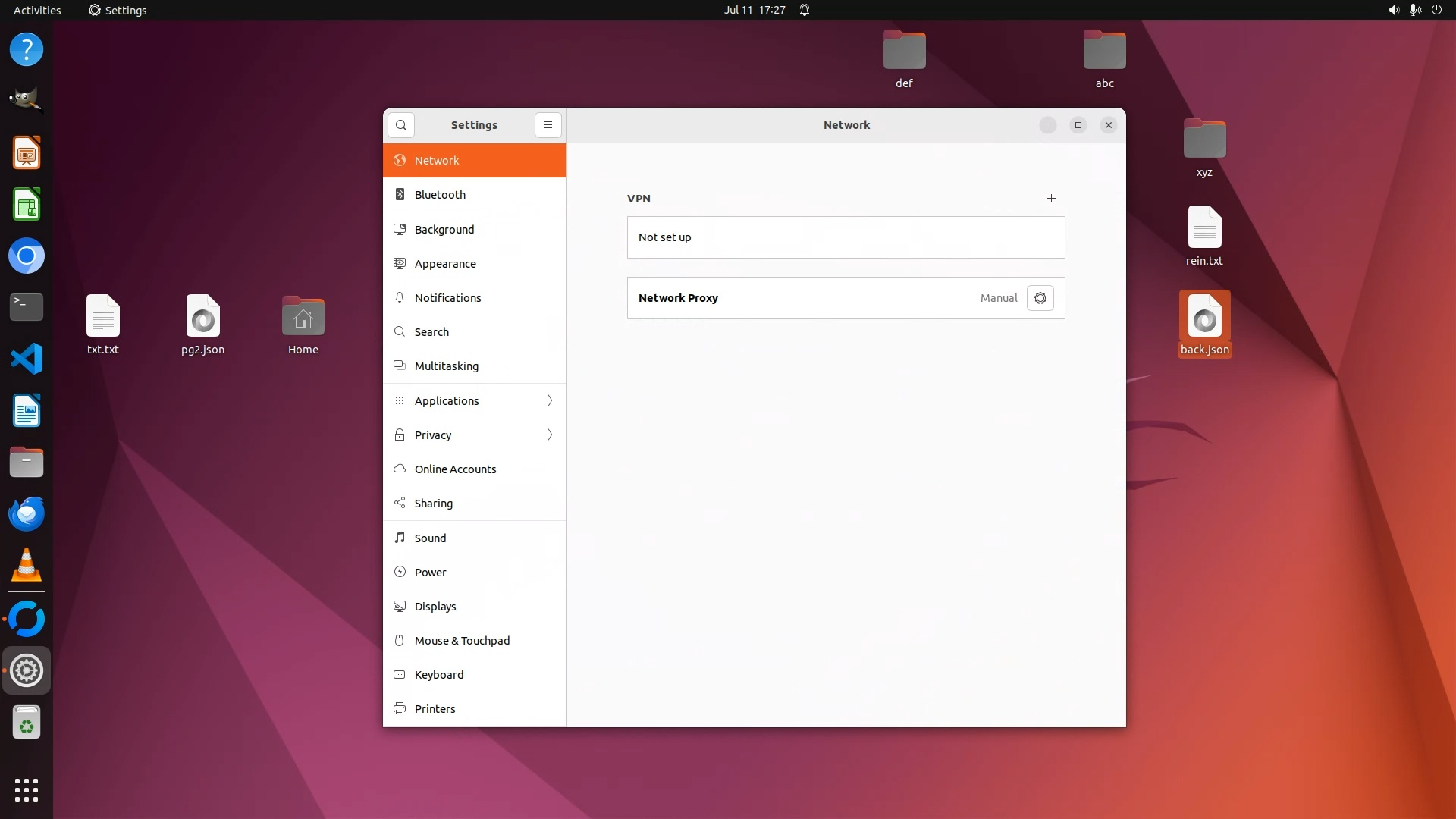
Task: Open Network Proxy gear settings
Action: (x=1040, y=298)
